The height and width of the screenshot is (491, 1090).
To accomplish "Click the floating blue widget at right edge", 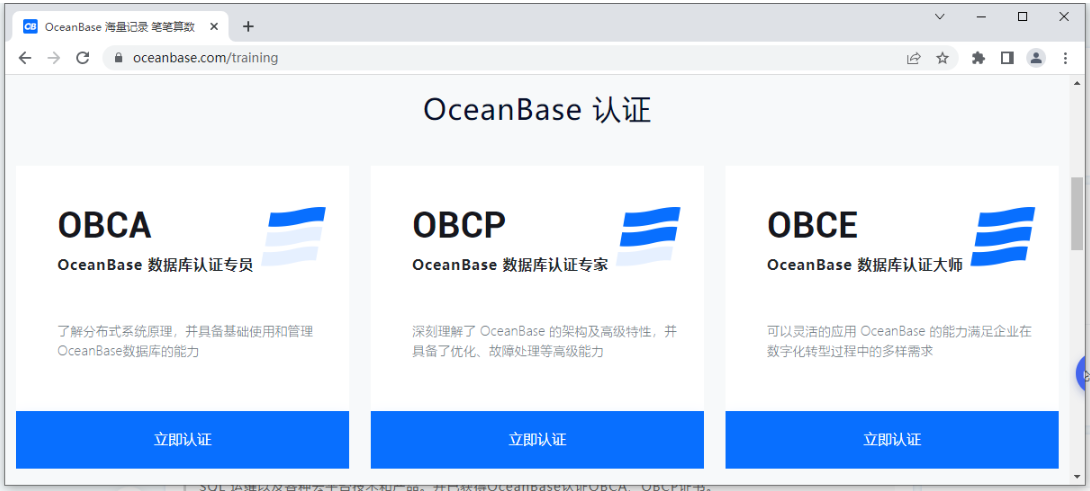I will 1082,374.
